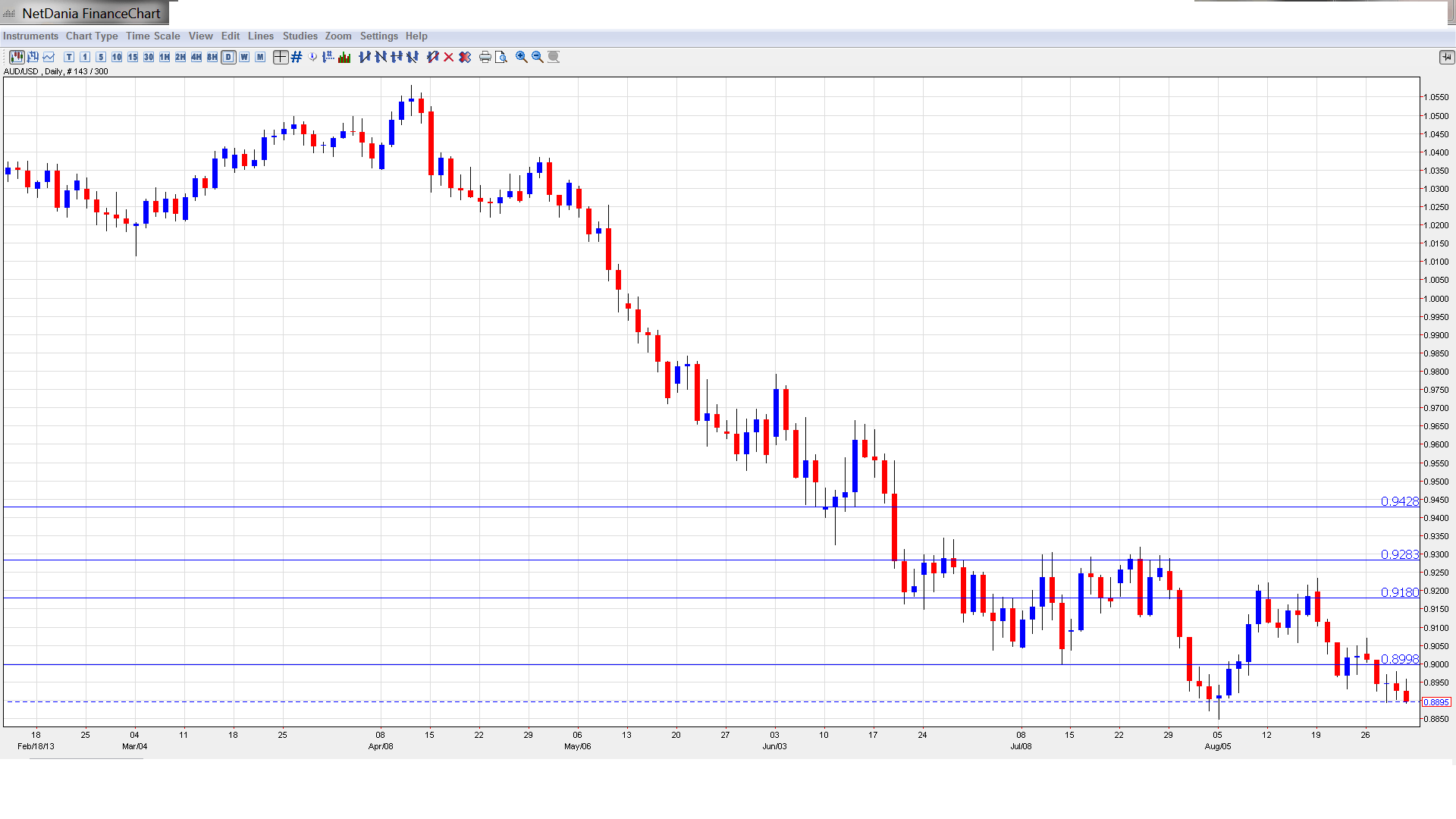Screen dimensions: 1456x819
Task: Click the print chart icon
Action: [485, 57]
